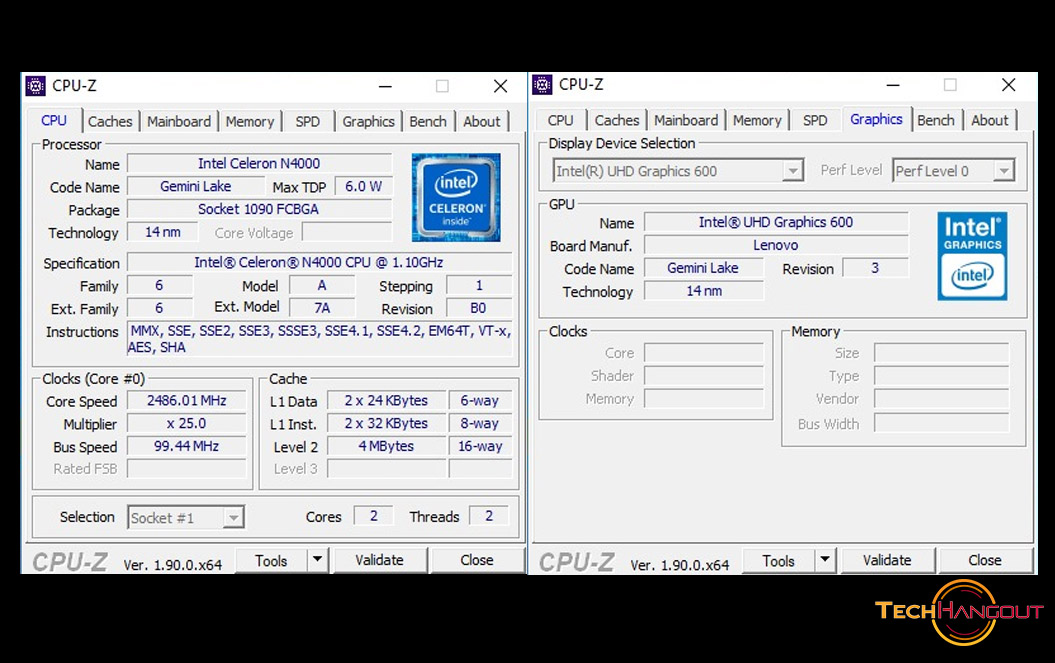Close the right CPU-Z window with X
Viewport: 1055px width, 663px height.
tap(1008, 85)
